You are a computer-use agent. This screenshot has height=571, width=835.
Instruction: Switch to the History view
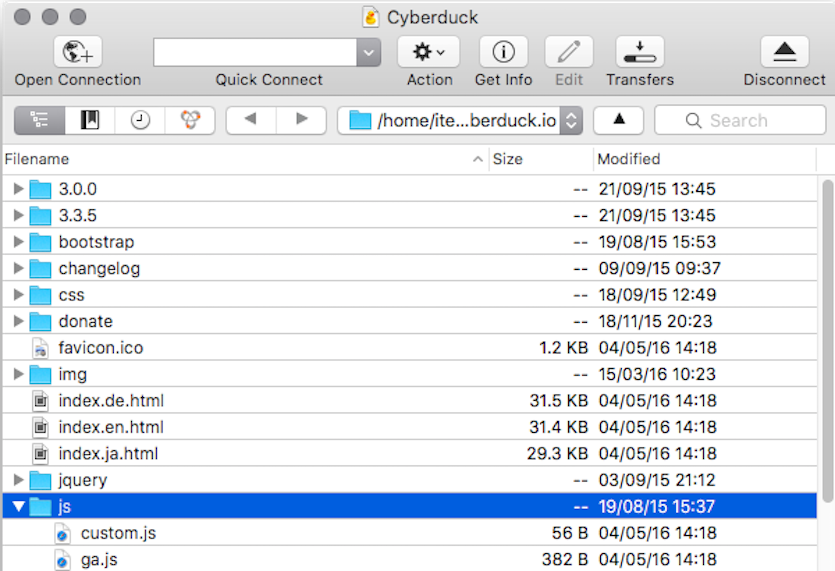pos(140,120)
